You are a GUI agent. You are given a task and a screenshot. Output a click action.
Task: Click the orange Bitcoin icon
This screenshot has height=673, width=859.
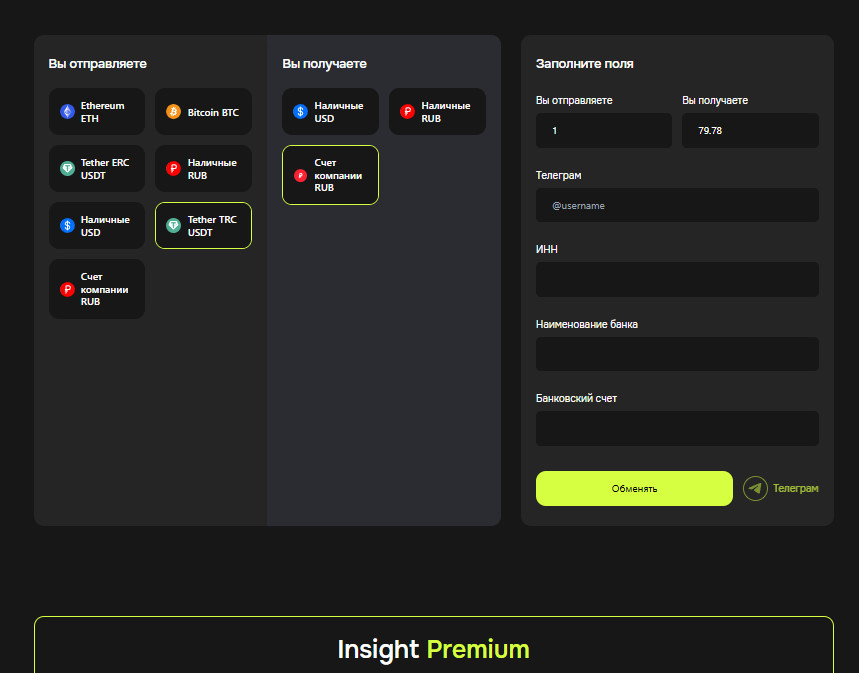pos(173,112)
